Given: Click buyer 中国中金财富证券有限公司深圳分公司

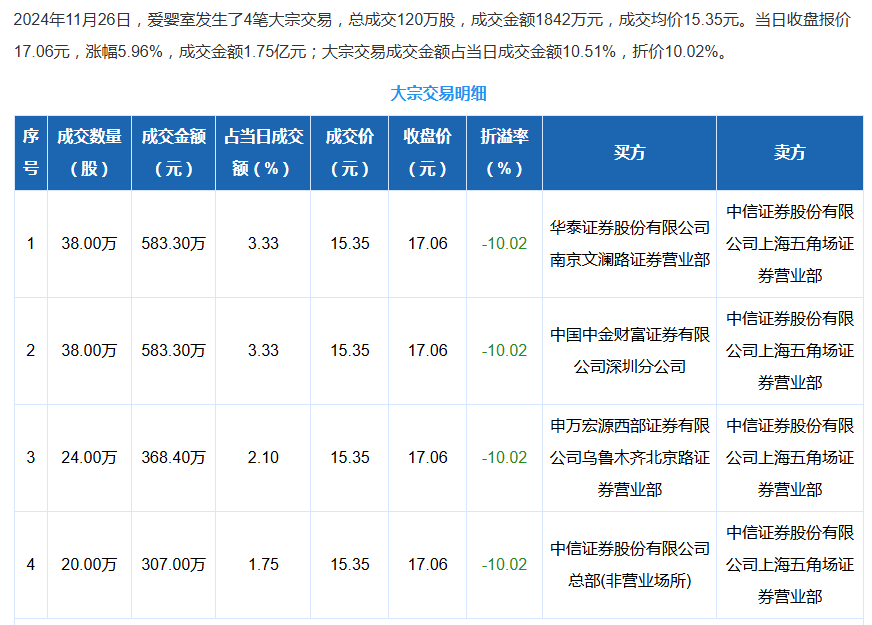Looking at the screenshot, I should (630, 350).
